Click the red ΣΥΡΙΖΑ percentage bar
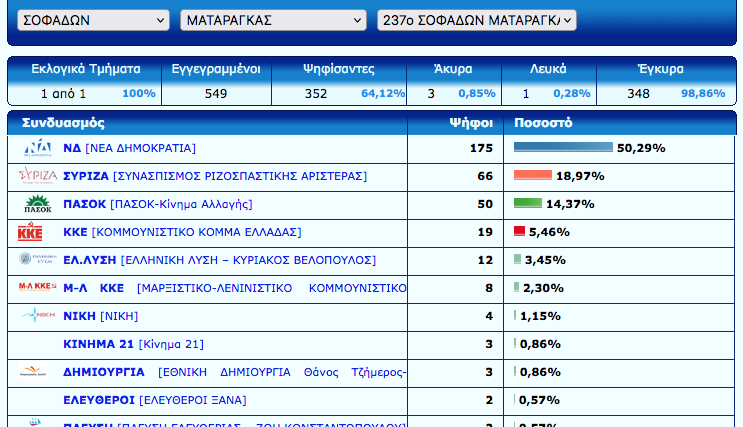The width and height of the screenshot is (743, 427). (x=533, y=176)
